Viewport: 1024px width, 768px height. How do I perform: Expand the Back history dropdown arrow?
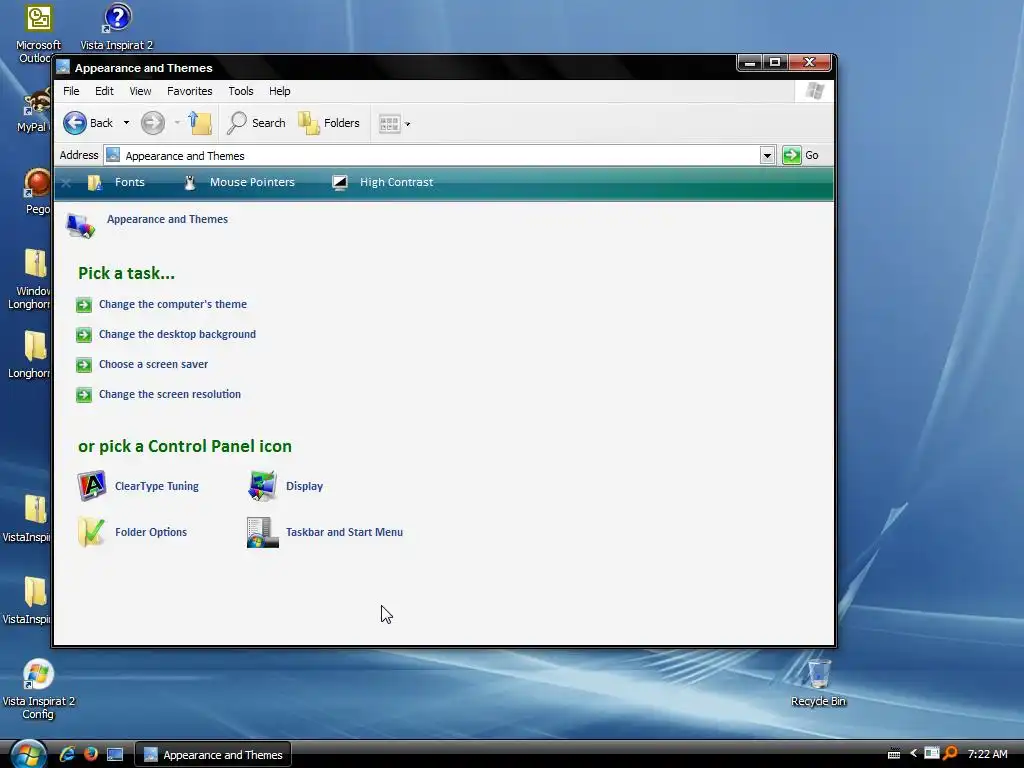point(126,123)
